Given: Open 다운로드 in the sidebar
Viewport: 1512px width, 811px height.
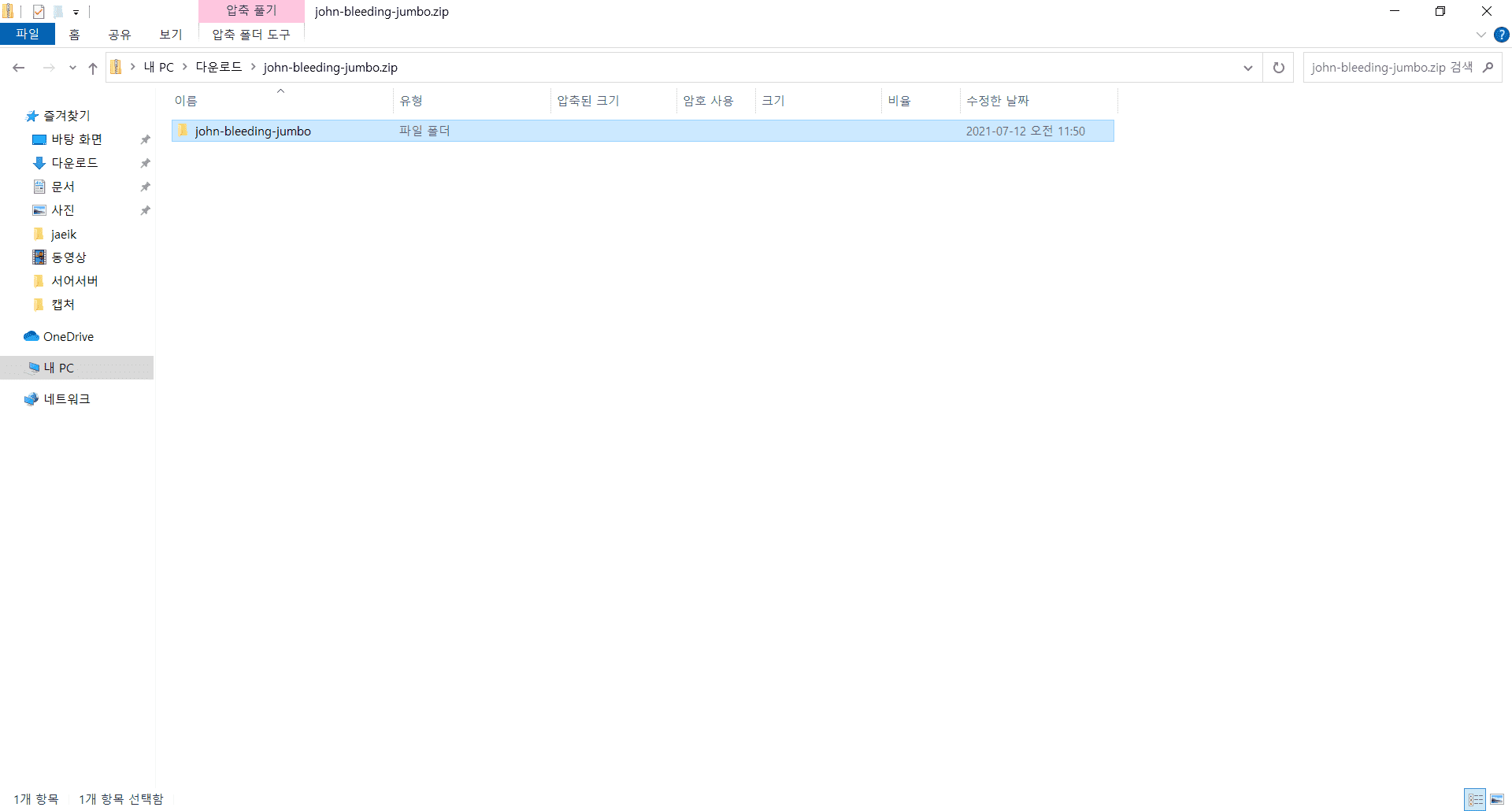Looking at the screenshot, I should click(x=75, y=163).
